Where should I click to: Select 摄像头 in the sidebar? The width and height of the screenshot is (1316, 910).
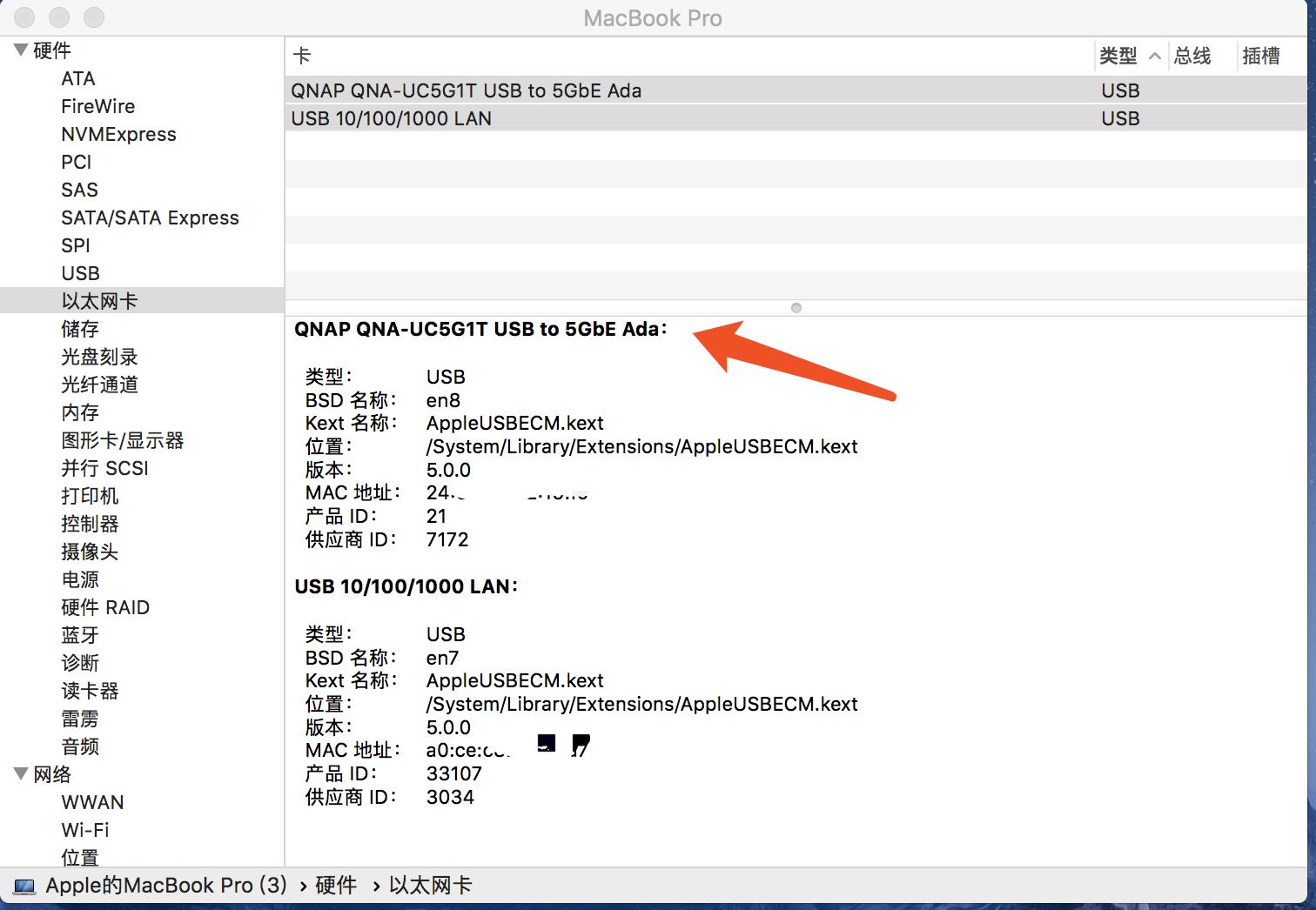point(90,552)
